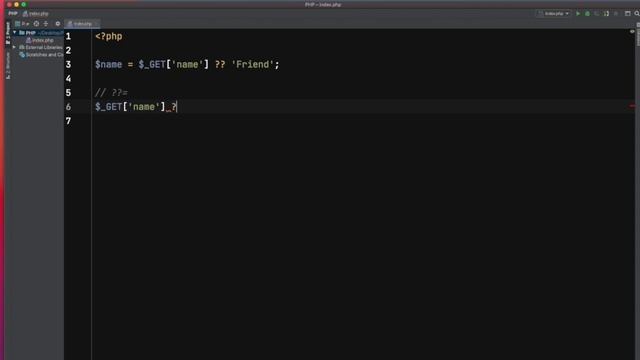This screenshot has width=640, height=360.
Task: Select index.php in the project tree
Action: tap(40, 40)
